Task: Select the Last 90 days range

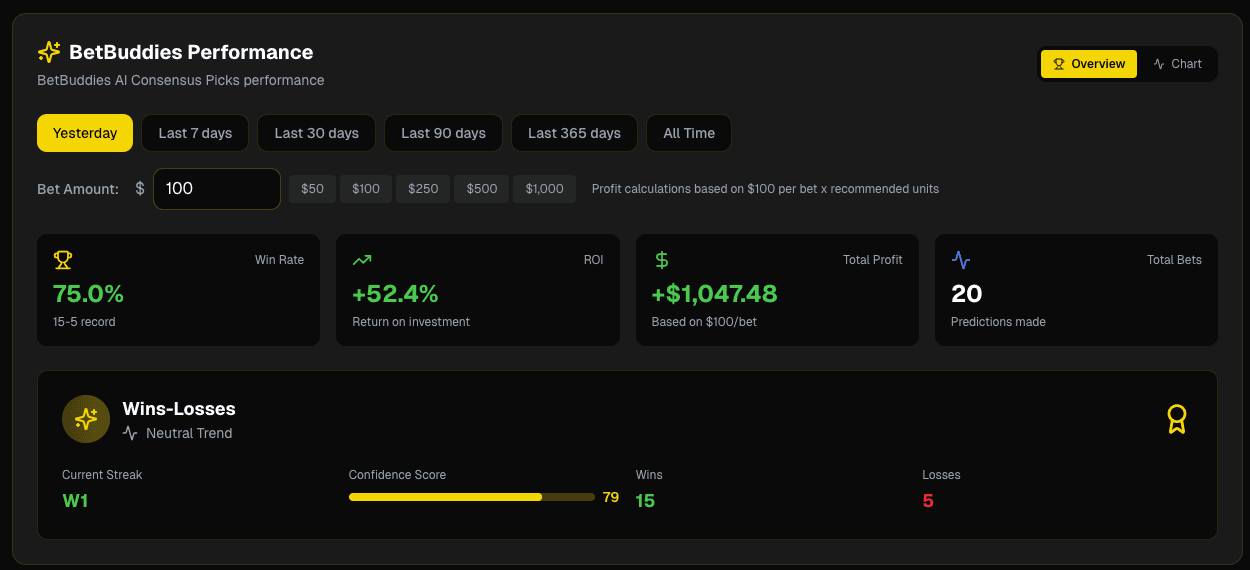Action: point(443,133)
